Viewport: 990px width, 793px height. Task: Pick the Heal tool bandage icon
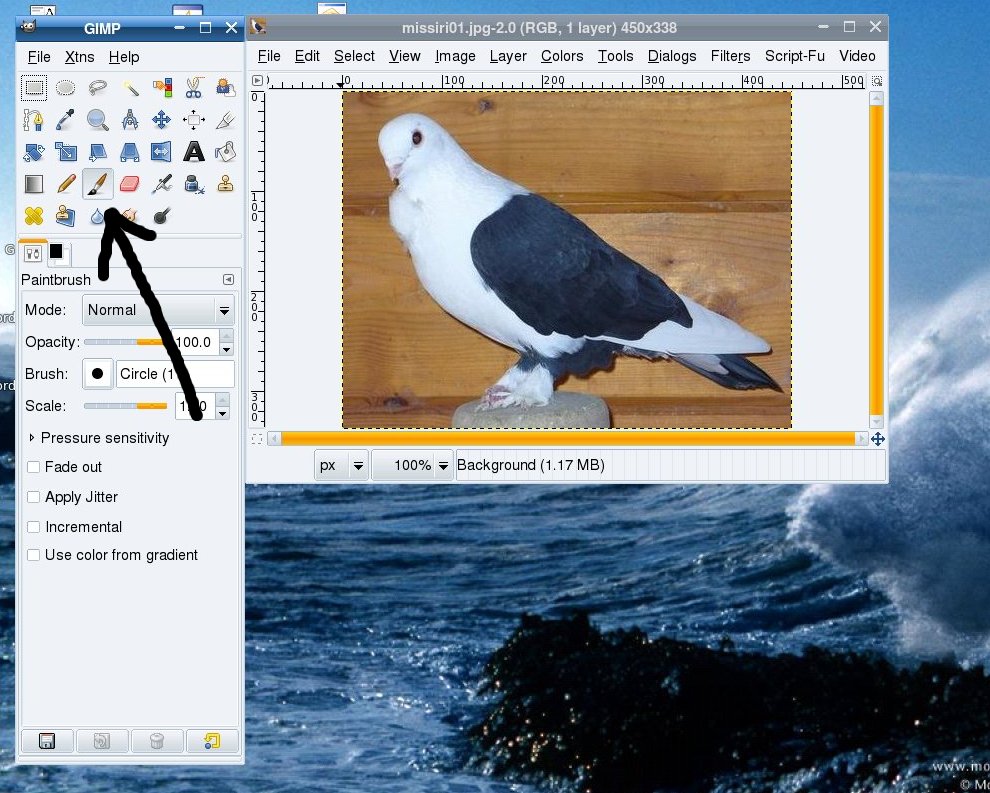pos(34,216)
